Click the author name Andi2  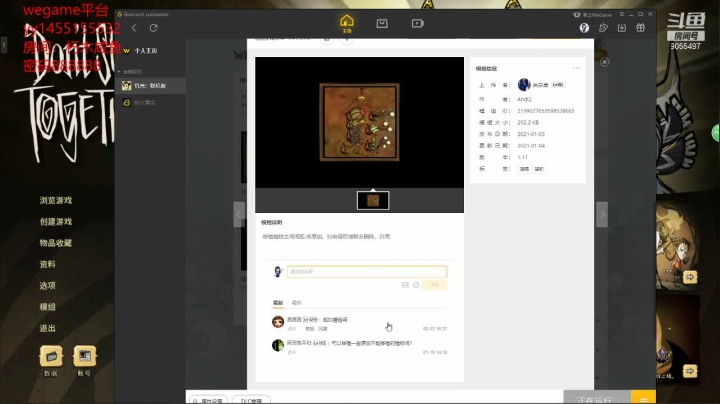[524, 99]
